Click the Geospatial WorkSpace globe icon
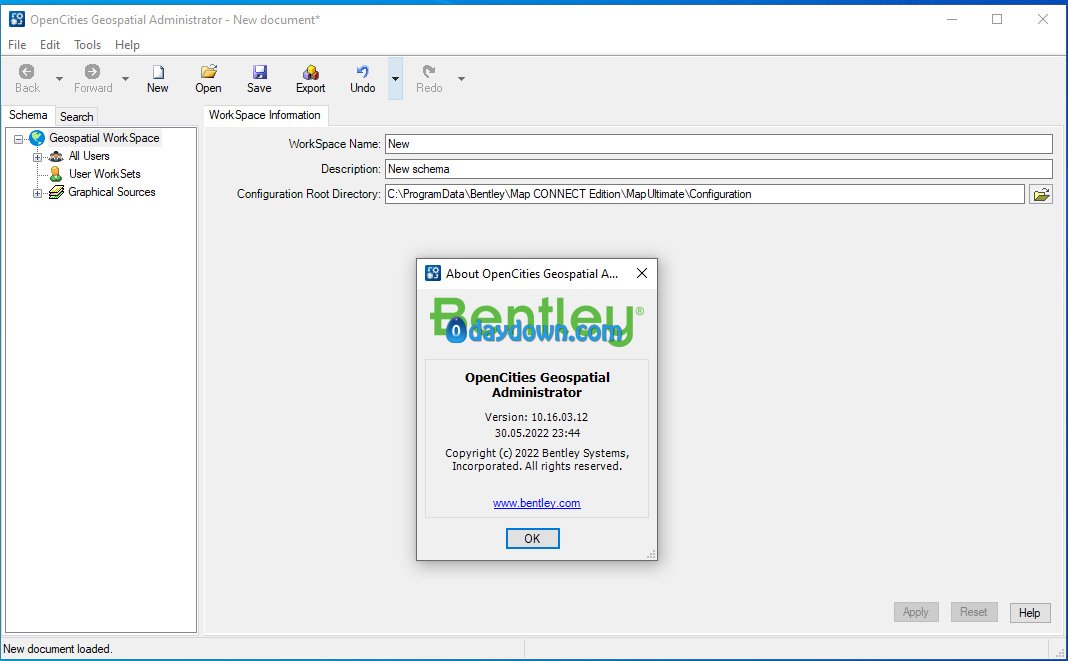Viewport: 1068px width, 661px height. (x=37, y=138)
